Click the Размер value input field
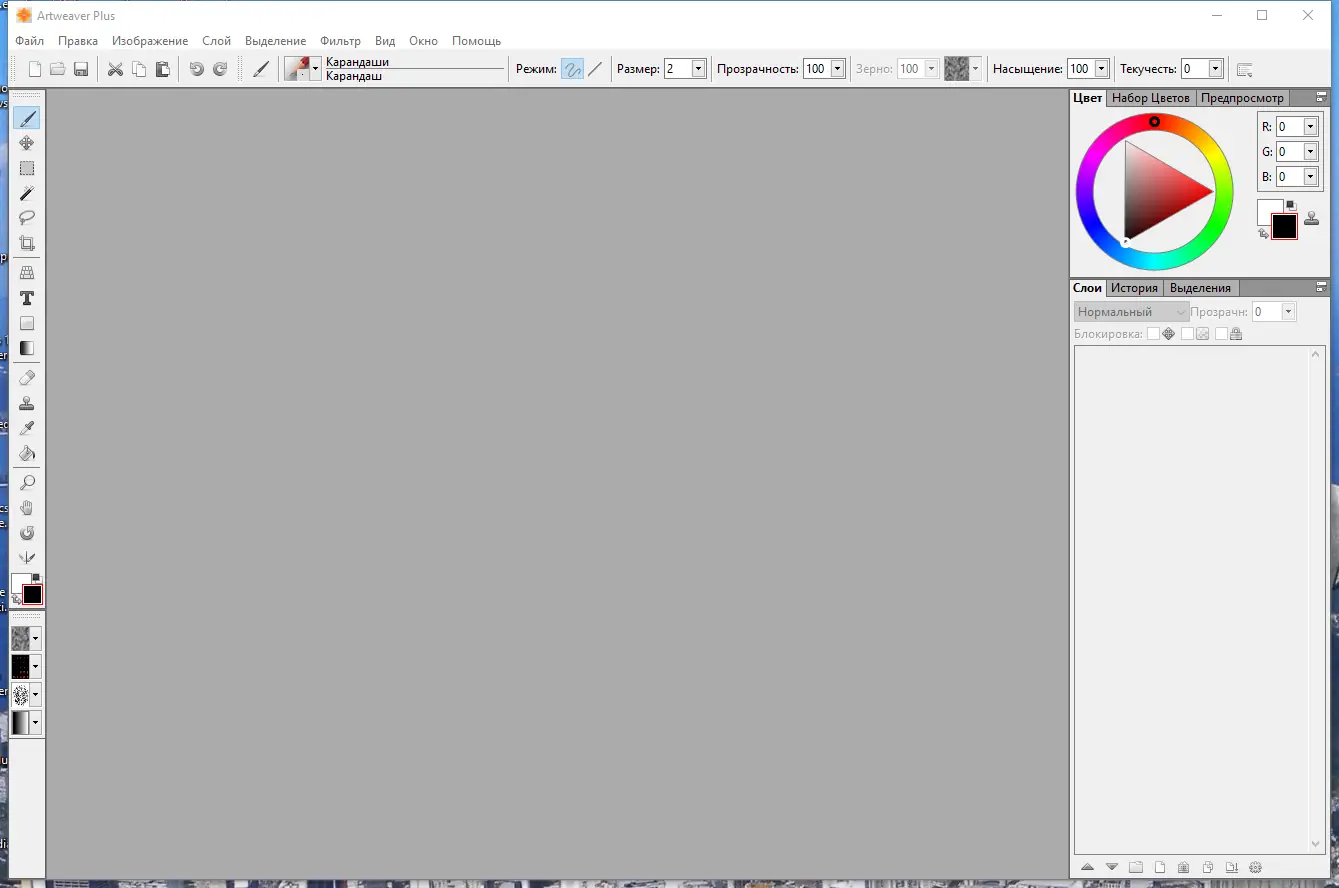 click(678, 69)
